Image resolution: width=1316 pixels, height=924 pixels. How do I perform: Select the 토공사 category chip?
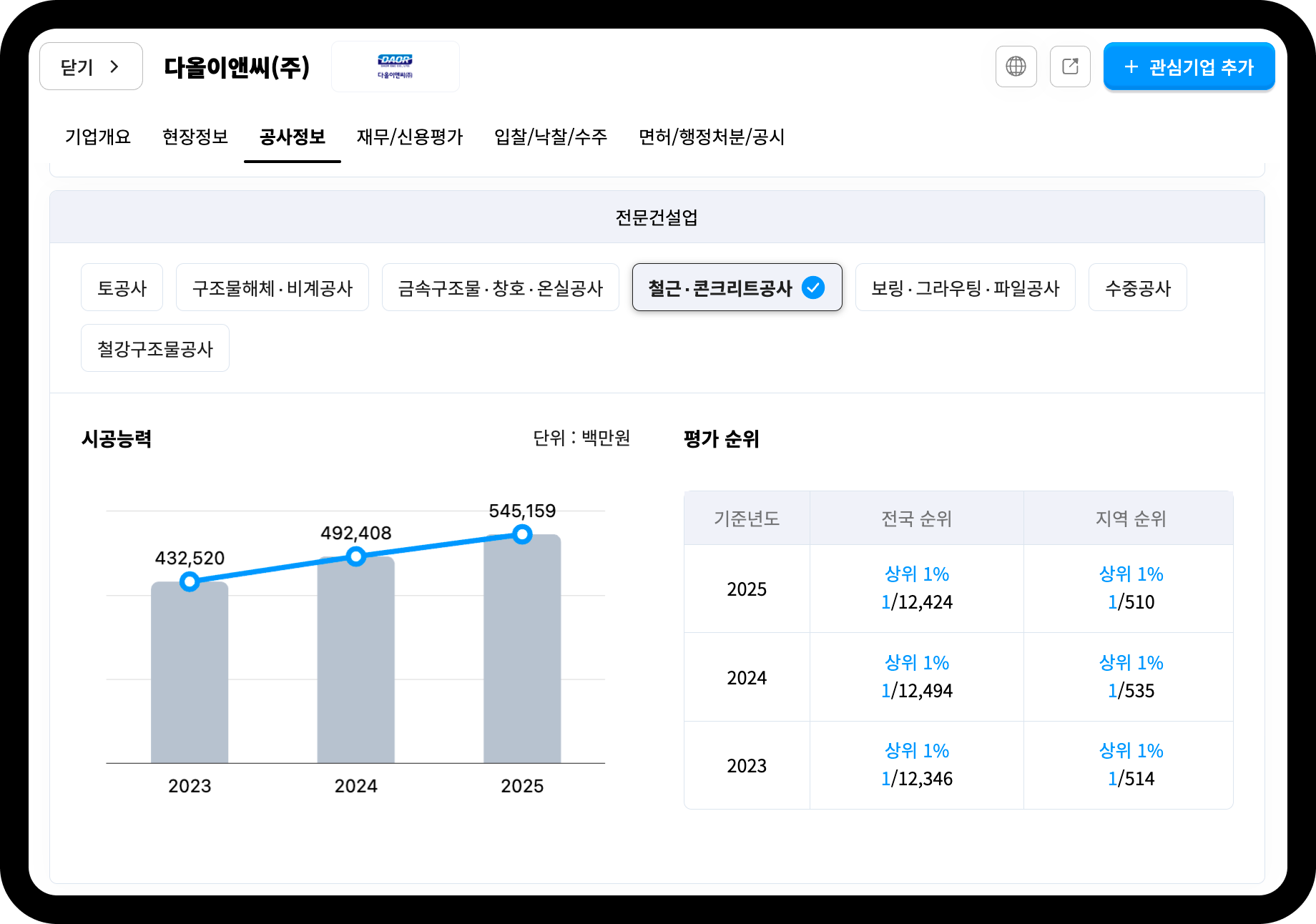pos(122,287)
